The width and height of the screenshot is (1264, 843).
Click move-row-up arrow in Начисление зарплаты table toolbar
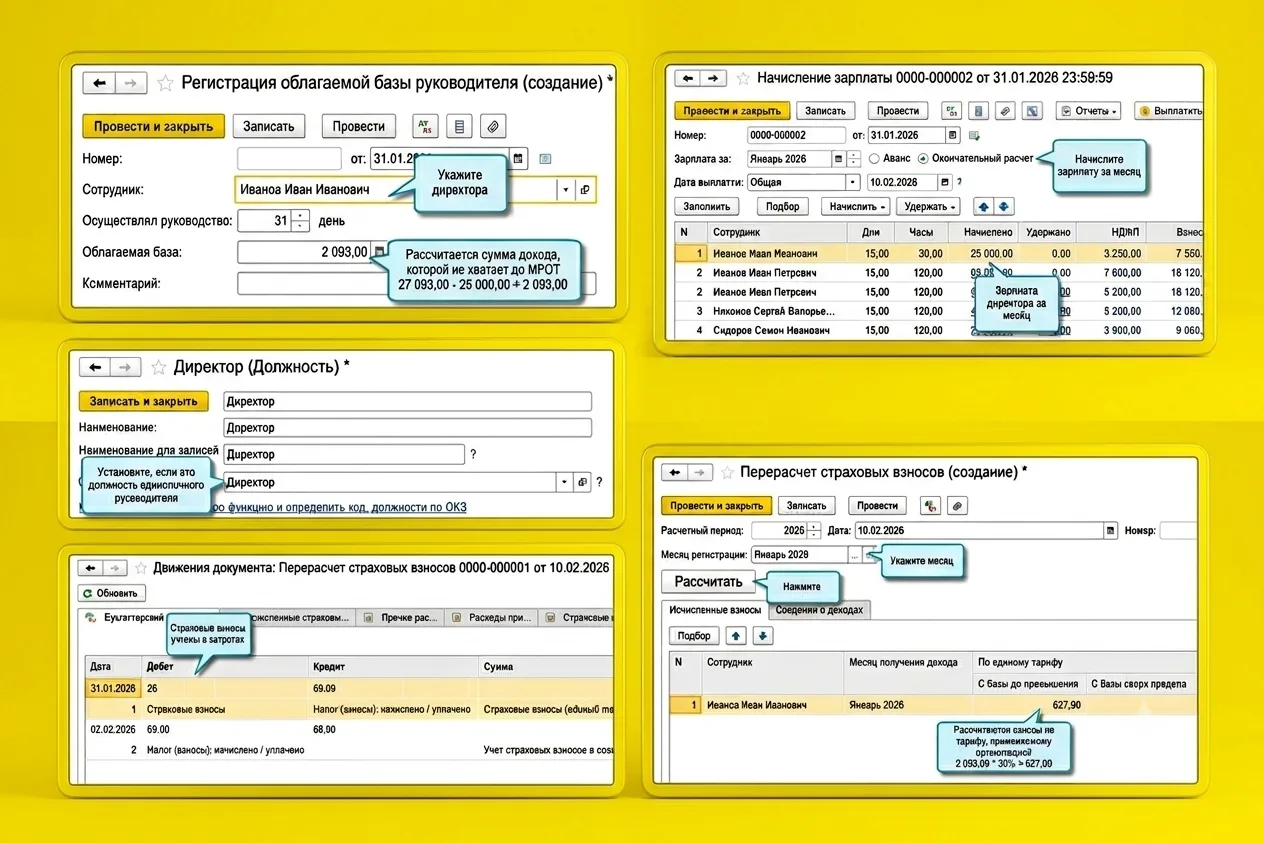coord(983,206)
